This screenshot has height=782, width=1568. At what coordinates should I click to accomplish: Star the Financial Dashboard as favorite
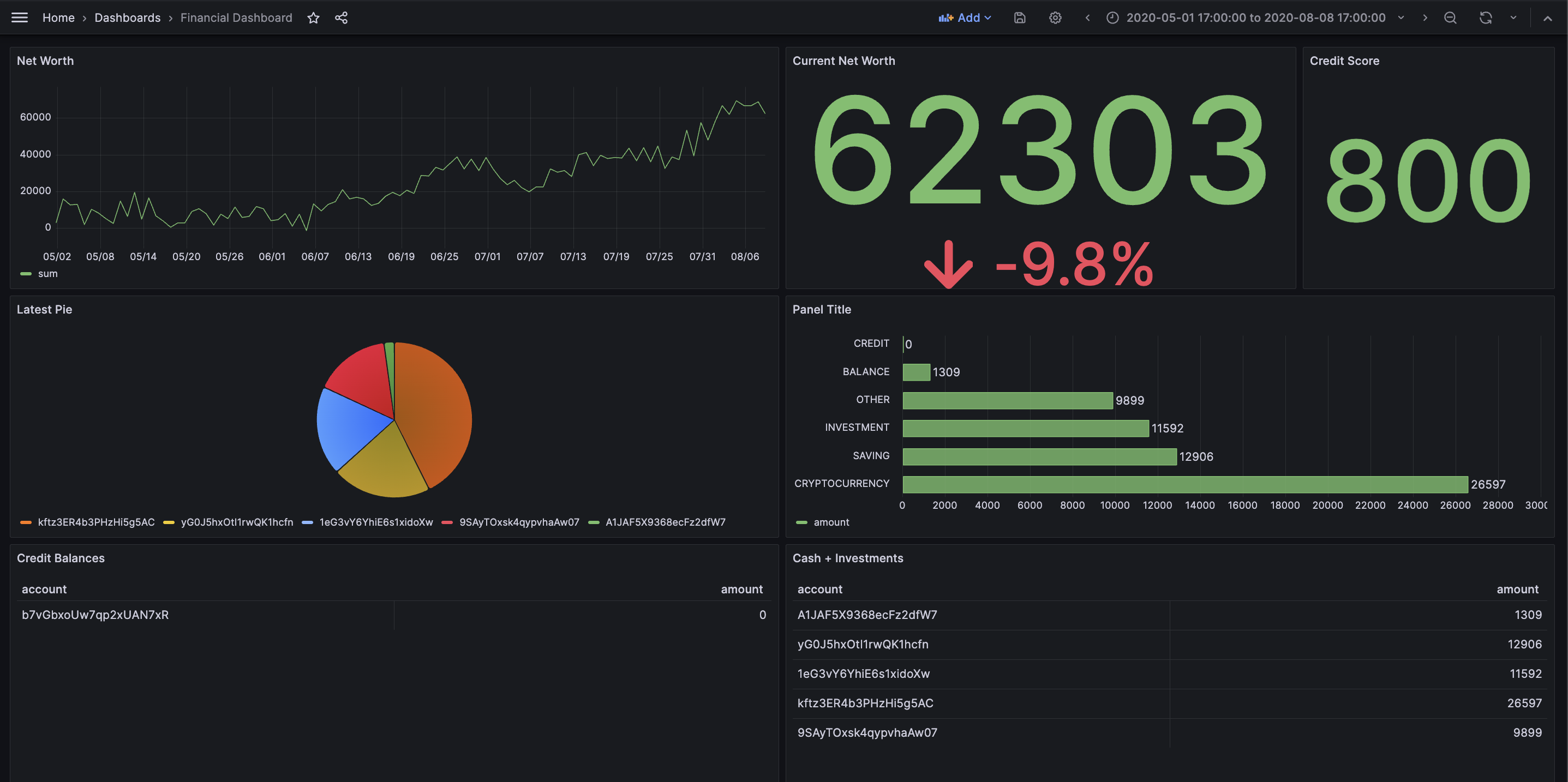tap(313, 17)
